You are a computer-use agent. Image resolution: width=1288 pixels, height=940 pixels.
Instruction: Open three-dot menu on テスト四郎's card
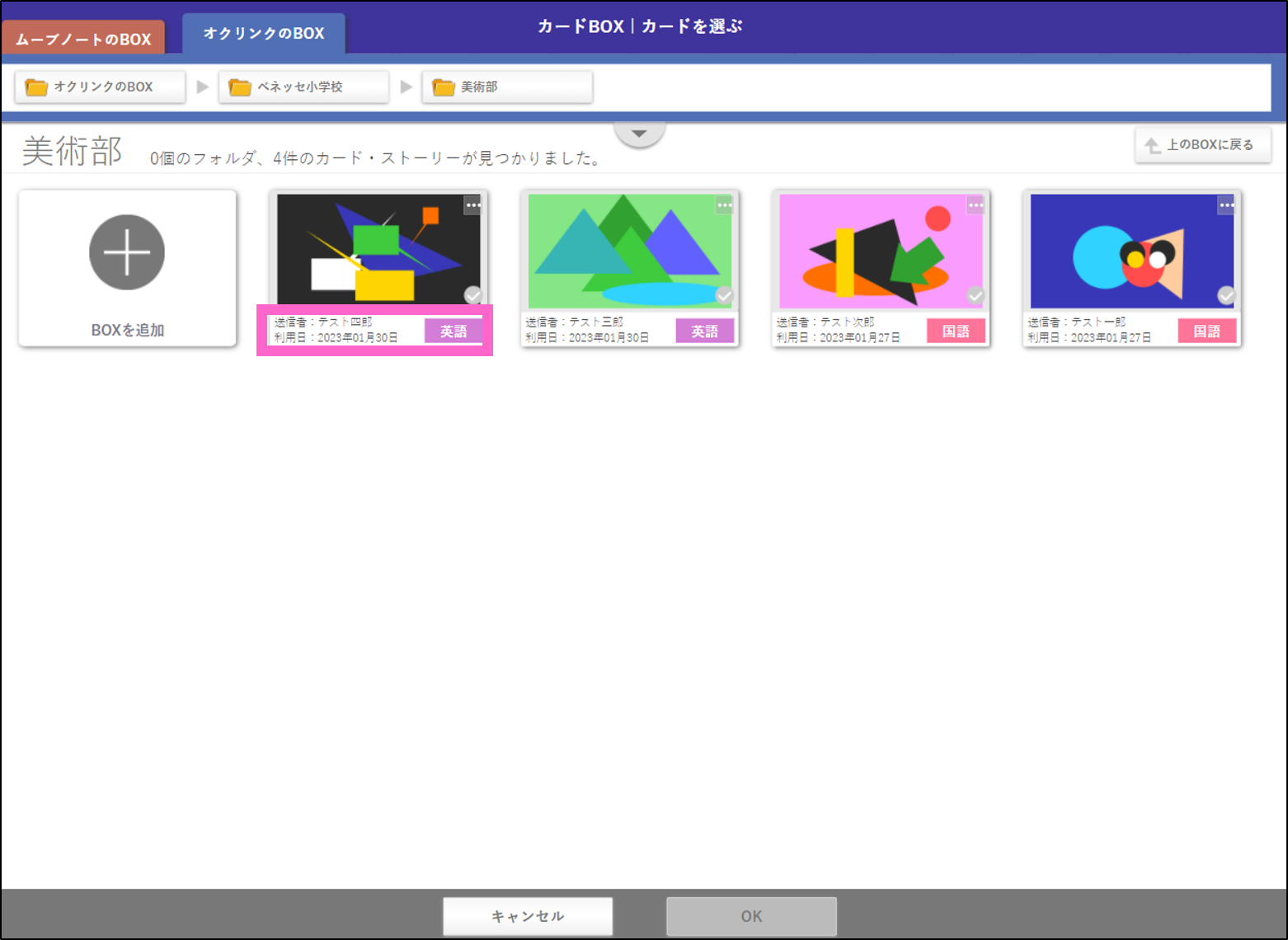pyautogui.click(x=473, y=205)
